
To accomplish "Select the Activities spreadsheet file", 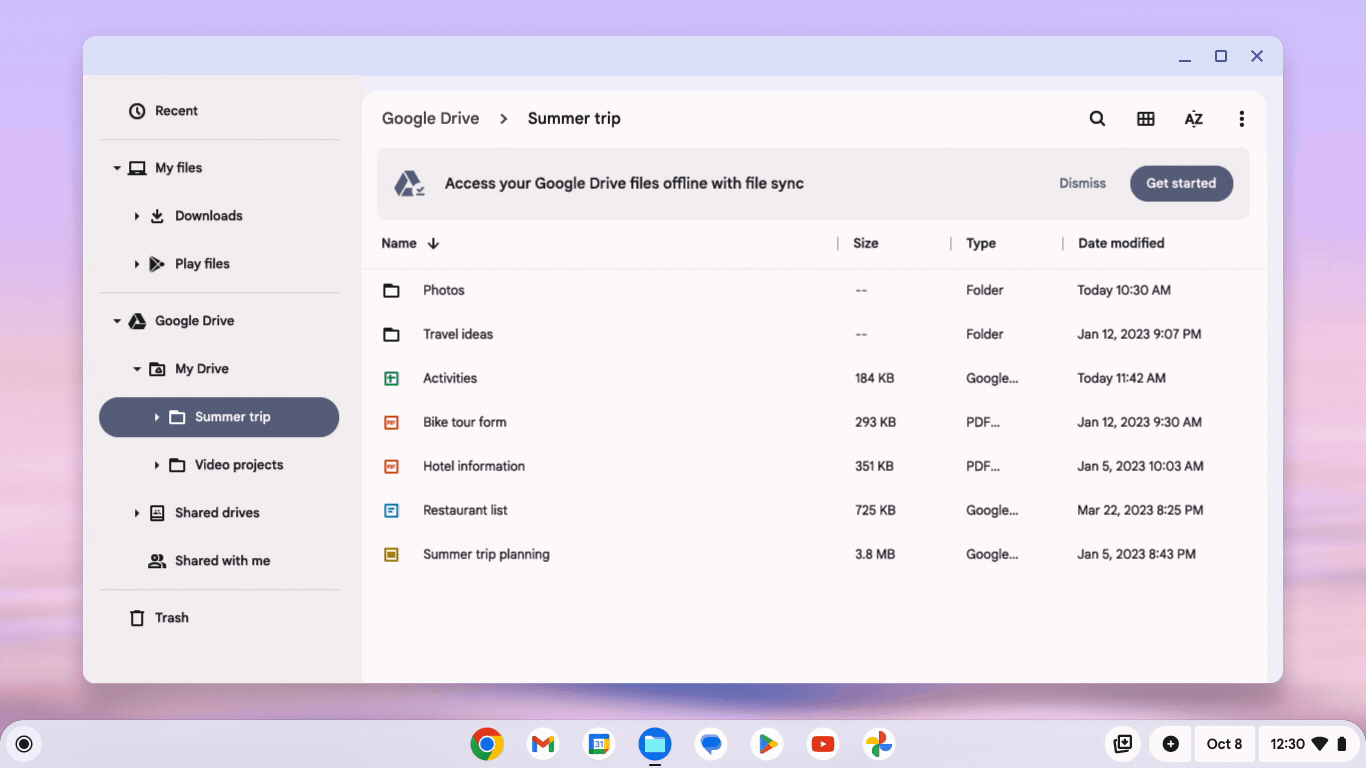I will tap(450, 378).
